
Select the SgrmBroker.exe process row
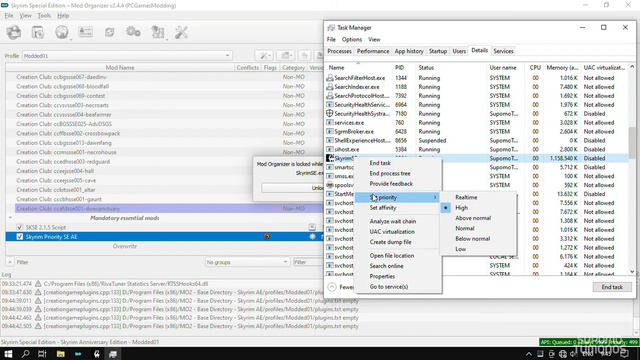tap(477, 131)
